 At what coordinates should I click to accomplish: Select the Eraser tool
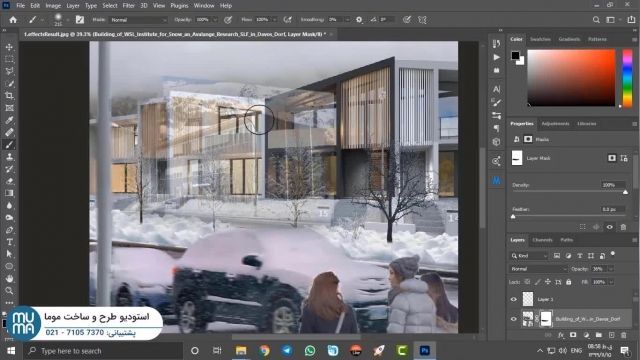9,181
